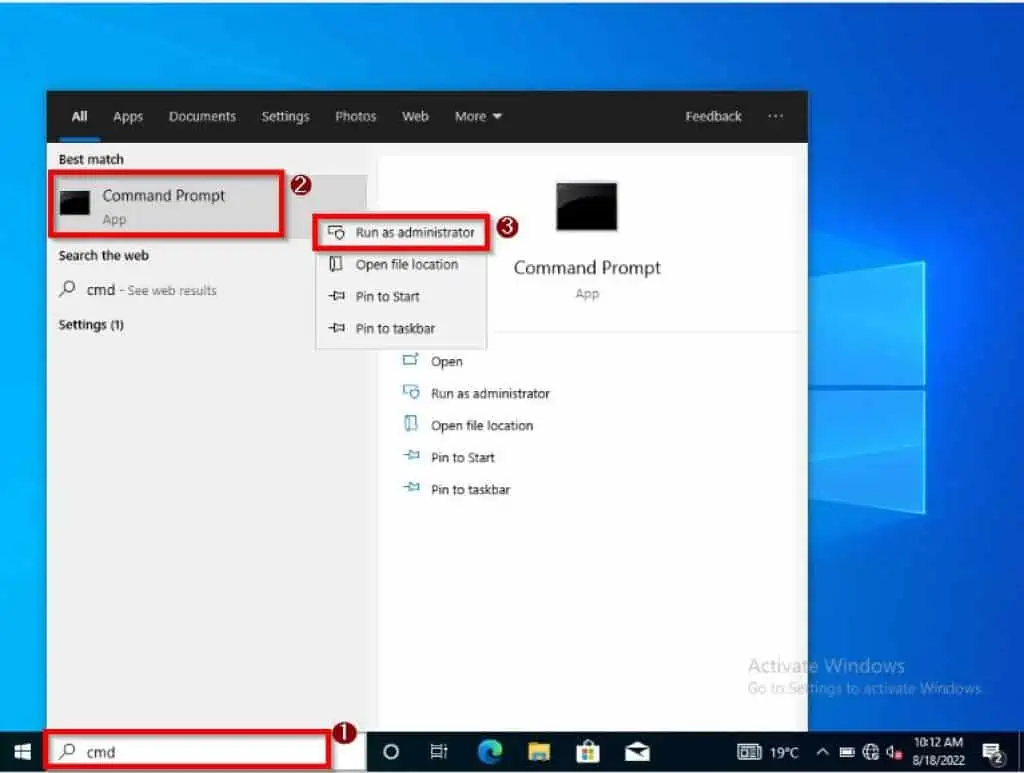1024x773 pixels.
Task: Click the battery tray icon
Action: 846,753
